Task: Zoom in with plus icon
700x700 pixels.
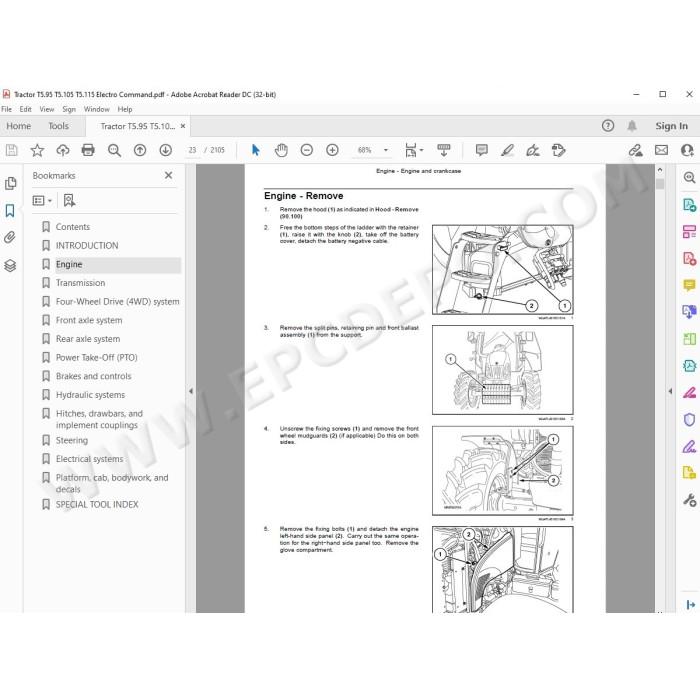Action: [x=332, y=150]
